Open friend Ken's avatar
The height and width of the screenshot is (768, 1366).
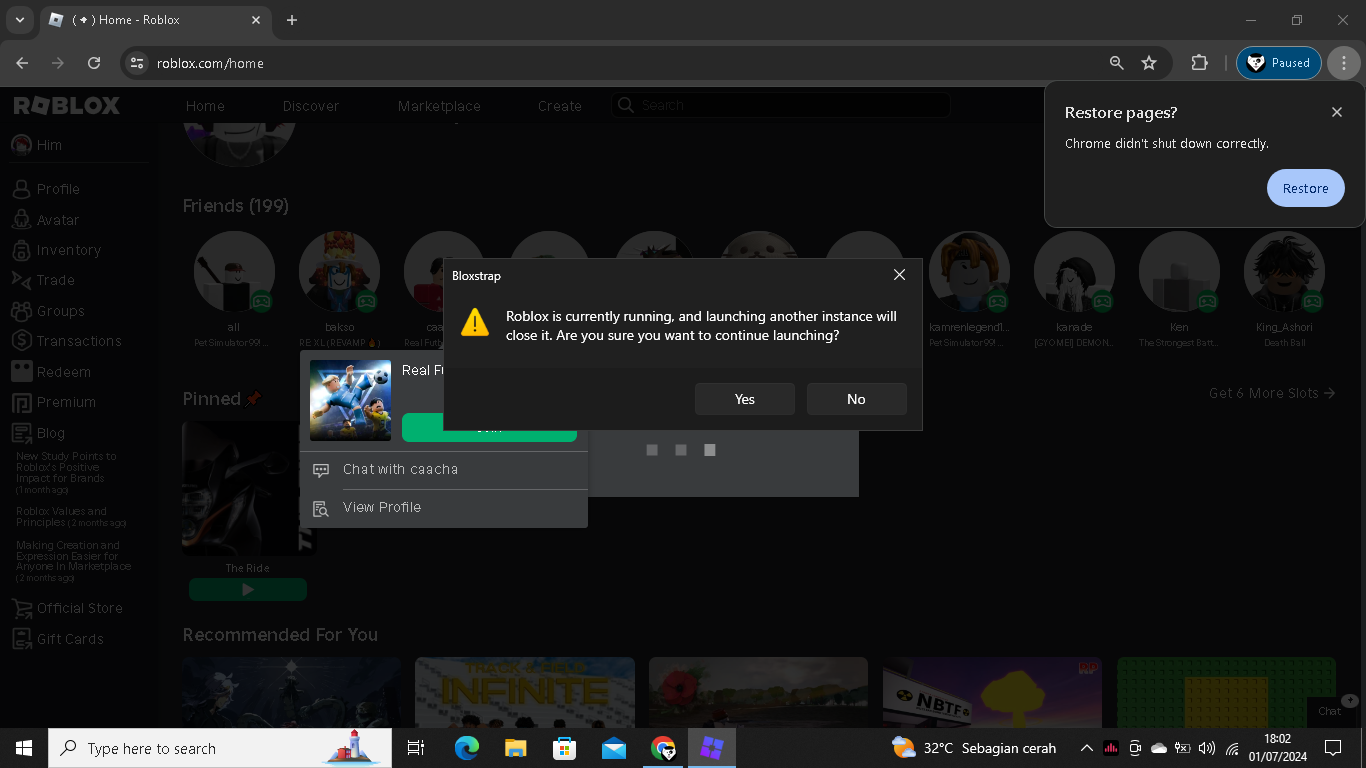click(1179, 272)
